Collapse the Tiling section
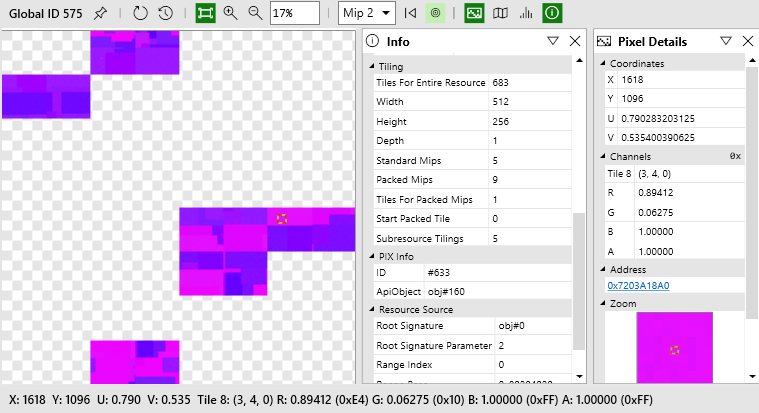This screenshot has height=413, width=759. (372, 66)
